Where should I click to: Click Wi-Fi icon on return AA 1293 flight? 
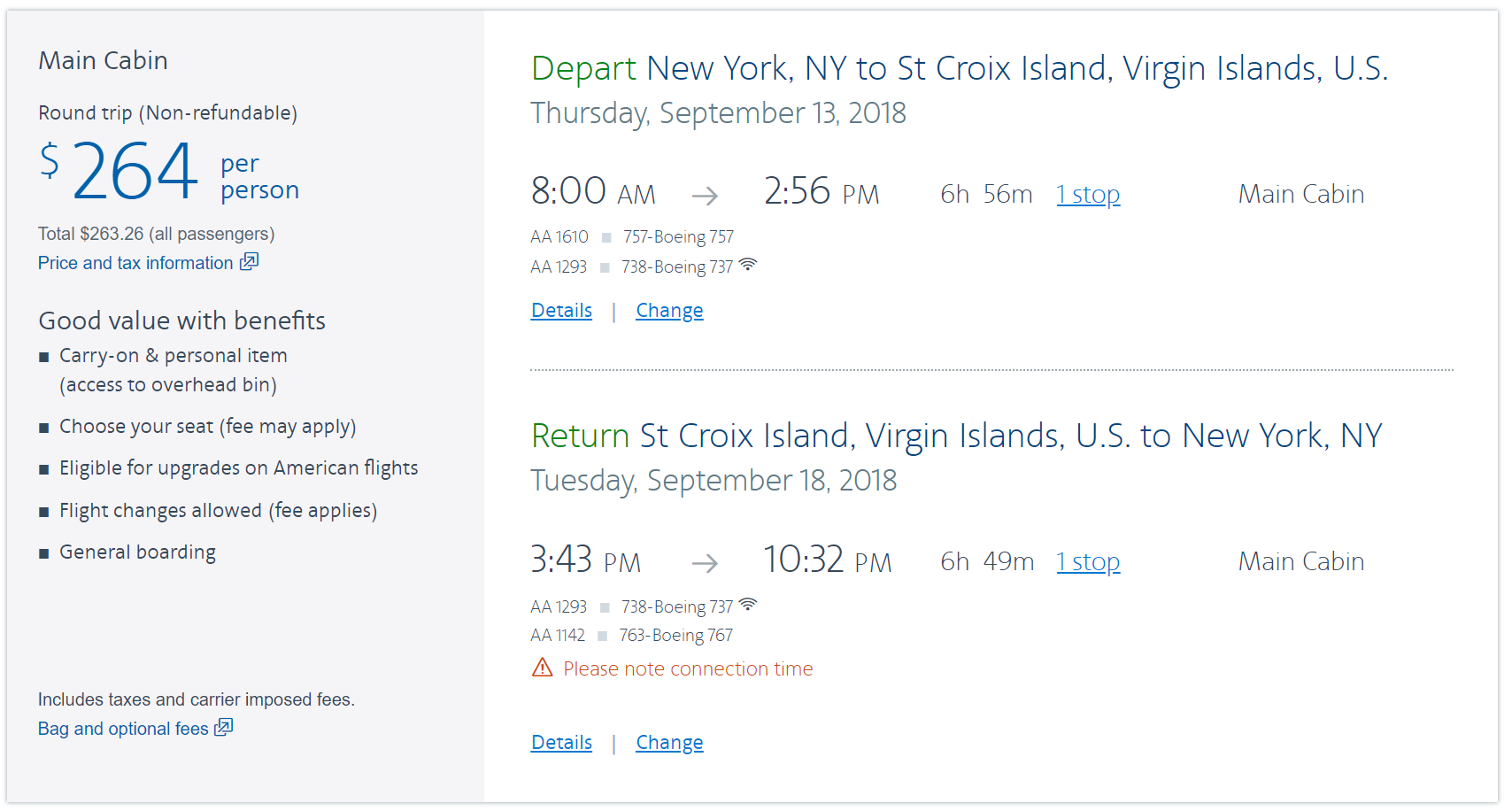point(748,605)
